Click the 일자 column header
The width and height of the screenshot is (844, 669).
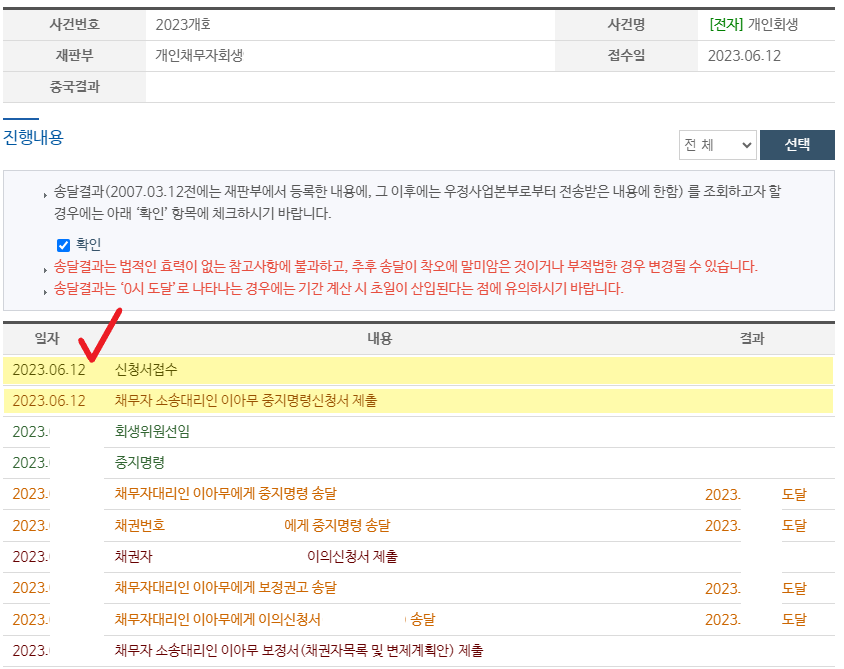pyautogui.click(x=47, y=339)
